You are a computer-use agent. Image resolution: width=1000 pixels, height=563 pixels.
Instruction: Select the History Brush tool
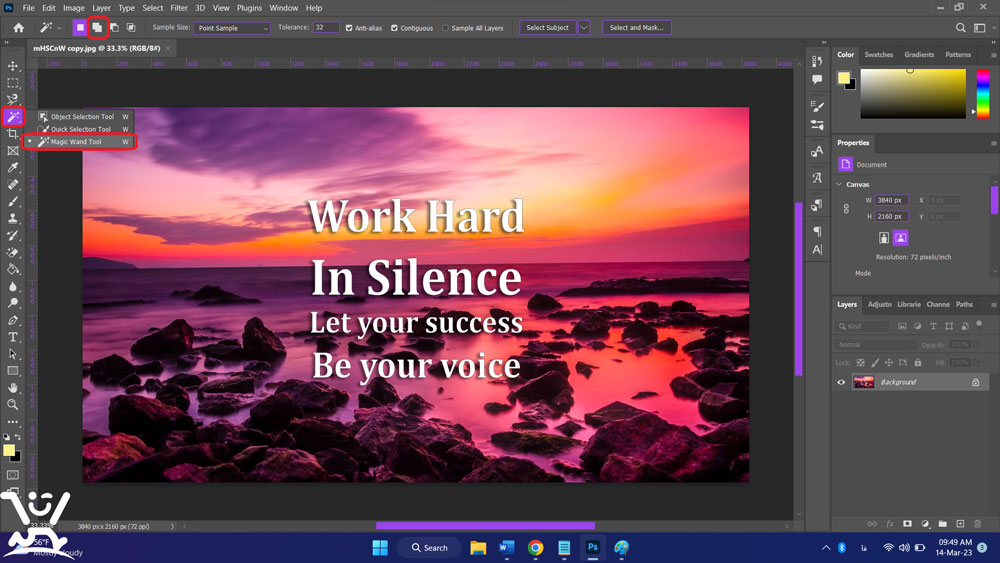(x=13, y=235)
